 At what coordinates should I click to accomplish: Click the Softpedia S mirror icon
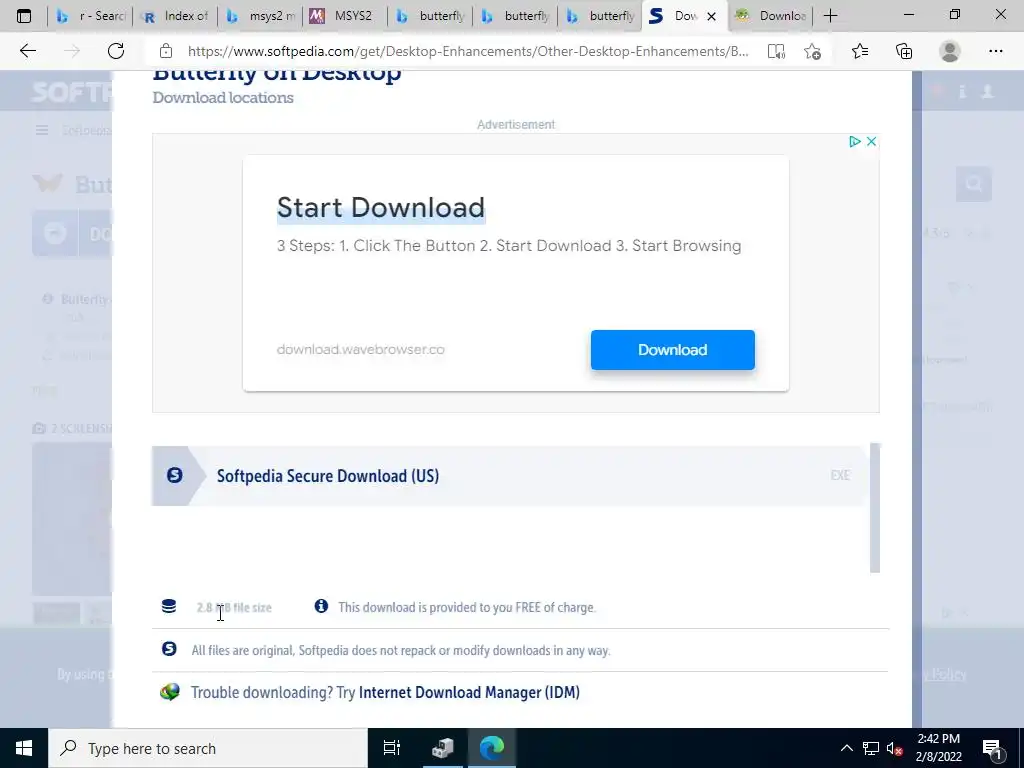coord(174,475)
